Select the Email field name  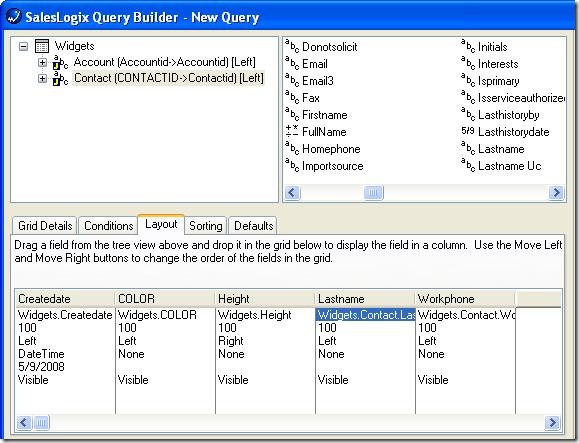(x=315, y=64)
